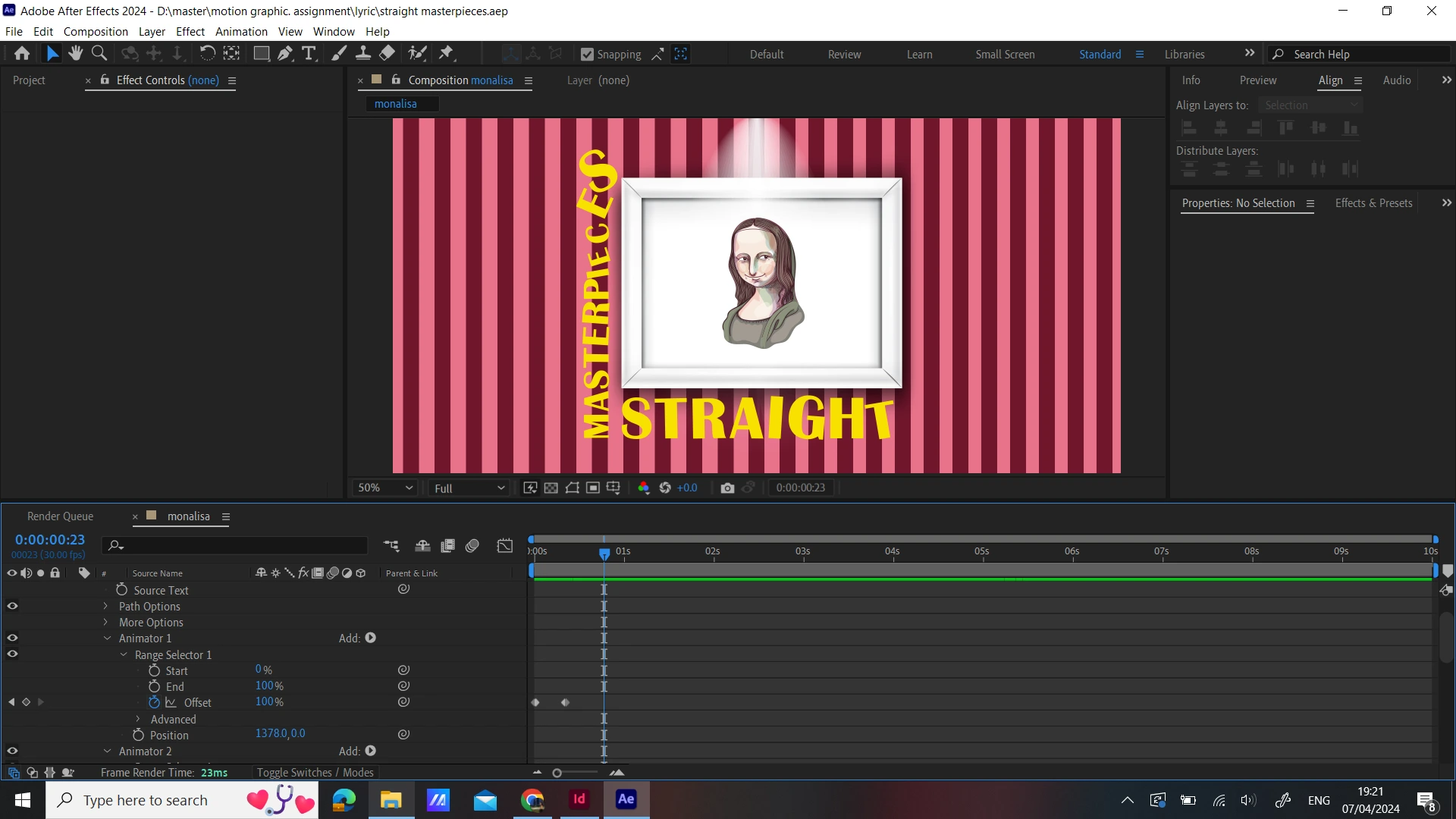The height and width of the screenshot is (819, 1456).
Task: Select the Pen tool
Action: 285,54
